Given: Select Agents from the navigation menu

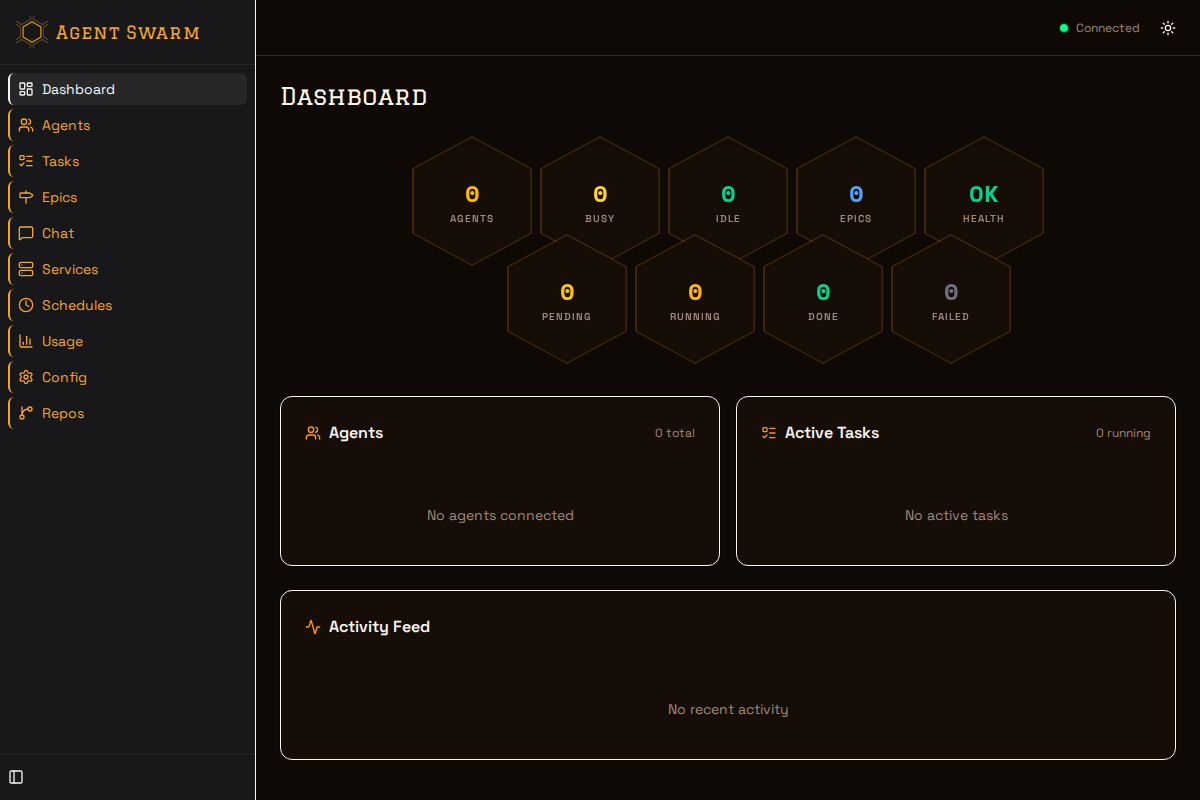Looking at the screenshot, I should [x=66, y=125].
